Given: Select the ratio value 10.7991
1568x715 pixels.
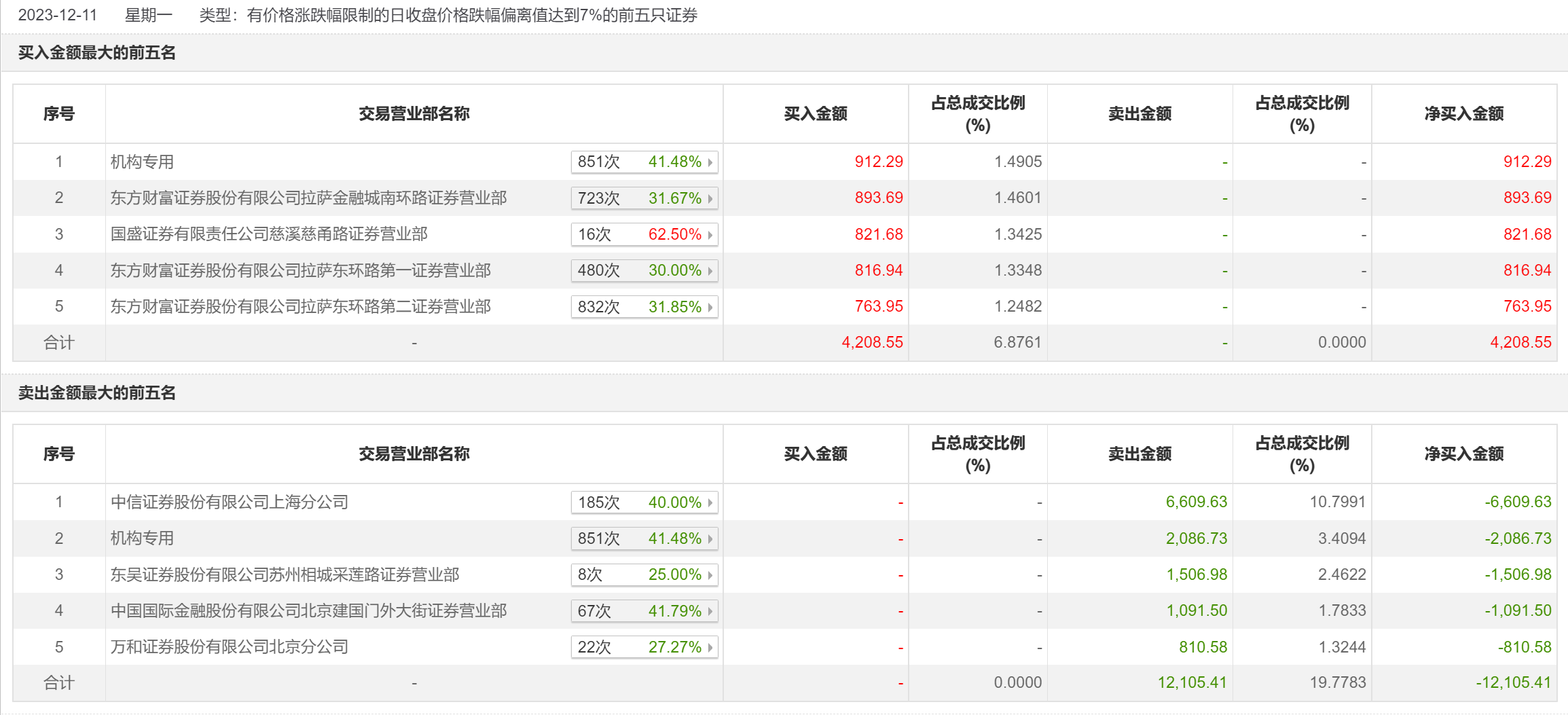Looking at the screenshot, I should [x=1337, y=502].
